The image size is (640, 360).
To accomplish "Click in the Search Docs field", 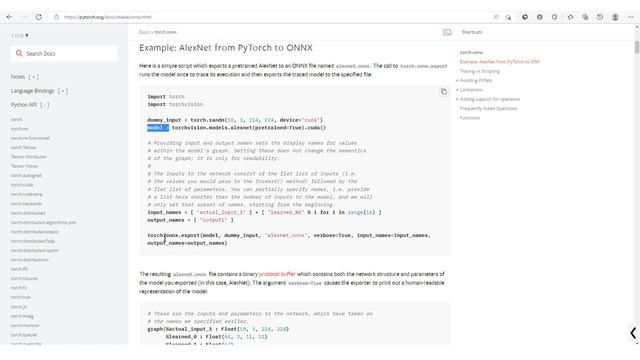I will (x=64, y=53).
